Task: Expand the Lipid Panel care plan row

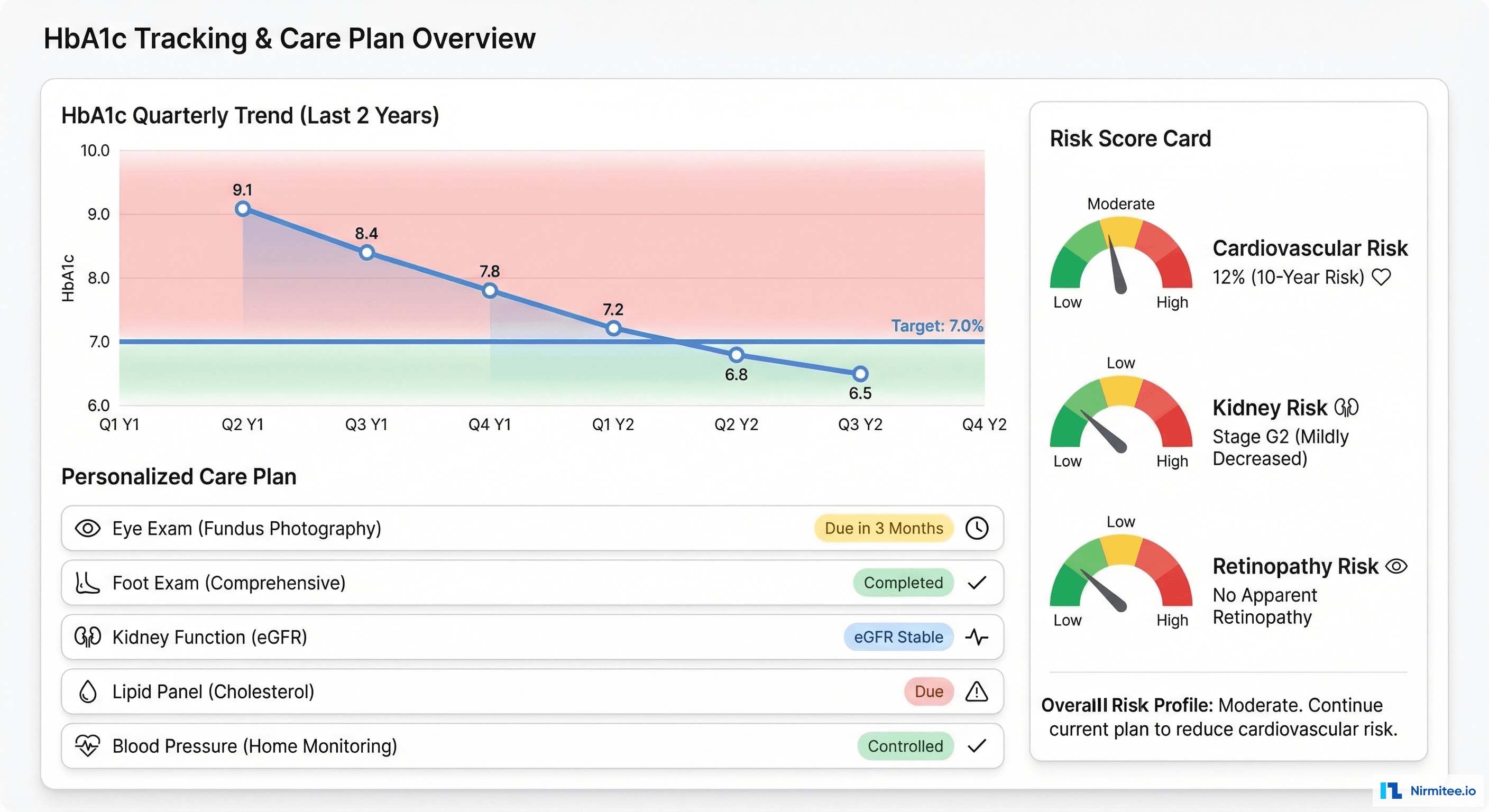Action: pyautogui.click(x=520, y=691)
